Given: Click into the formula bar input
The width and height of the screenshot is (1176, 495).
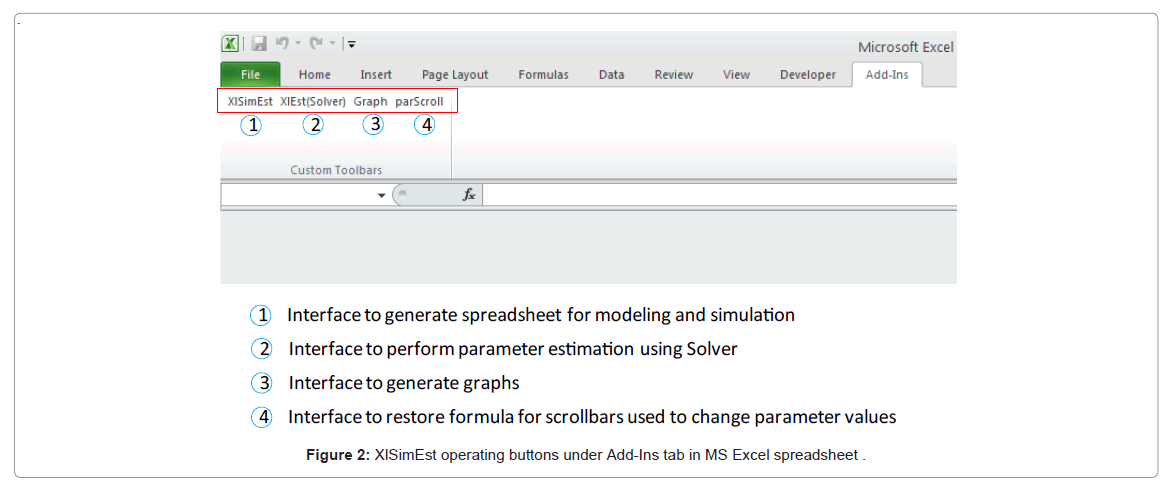Looking at the screenshot, I should point(720,195).
